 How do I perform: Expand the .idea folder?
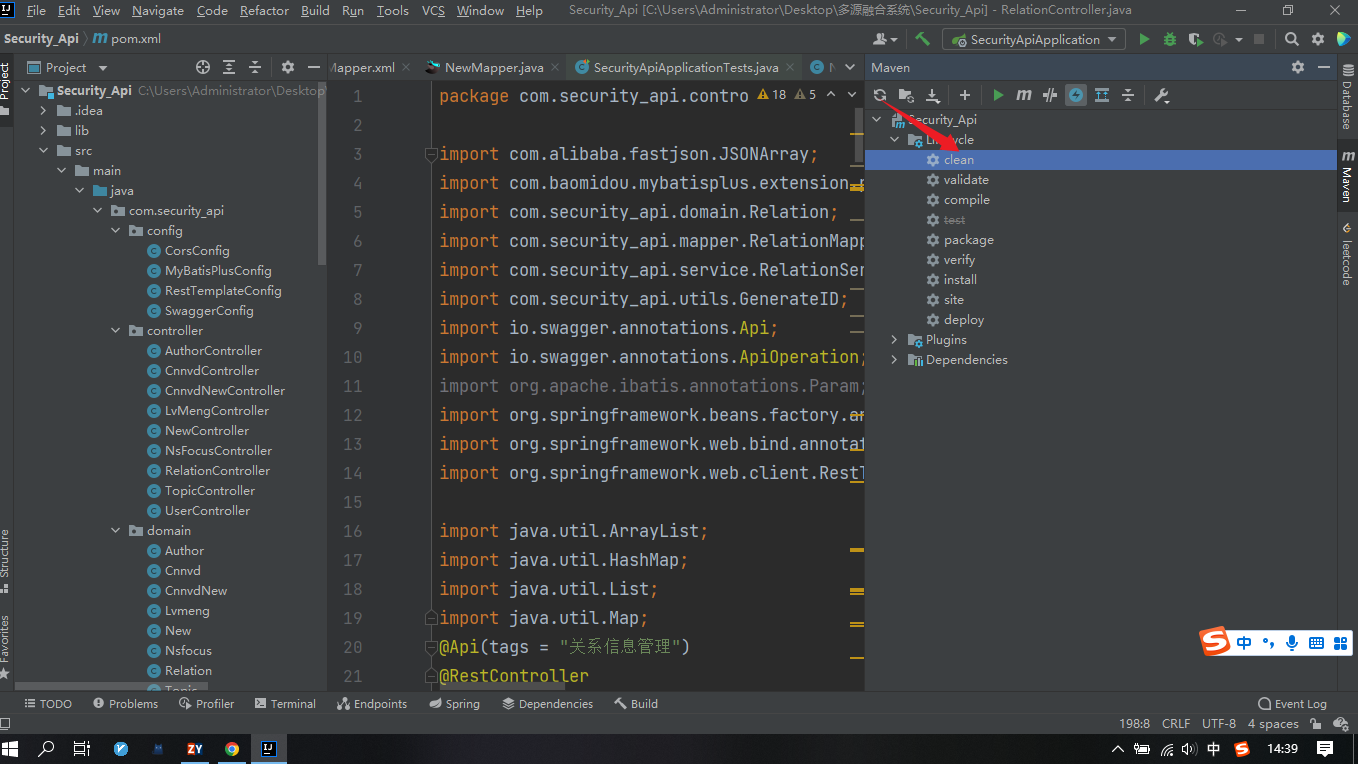pos(43,110)
